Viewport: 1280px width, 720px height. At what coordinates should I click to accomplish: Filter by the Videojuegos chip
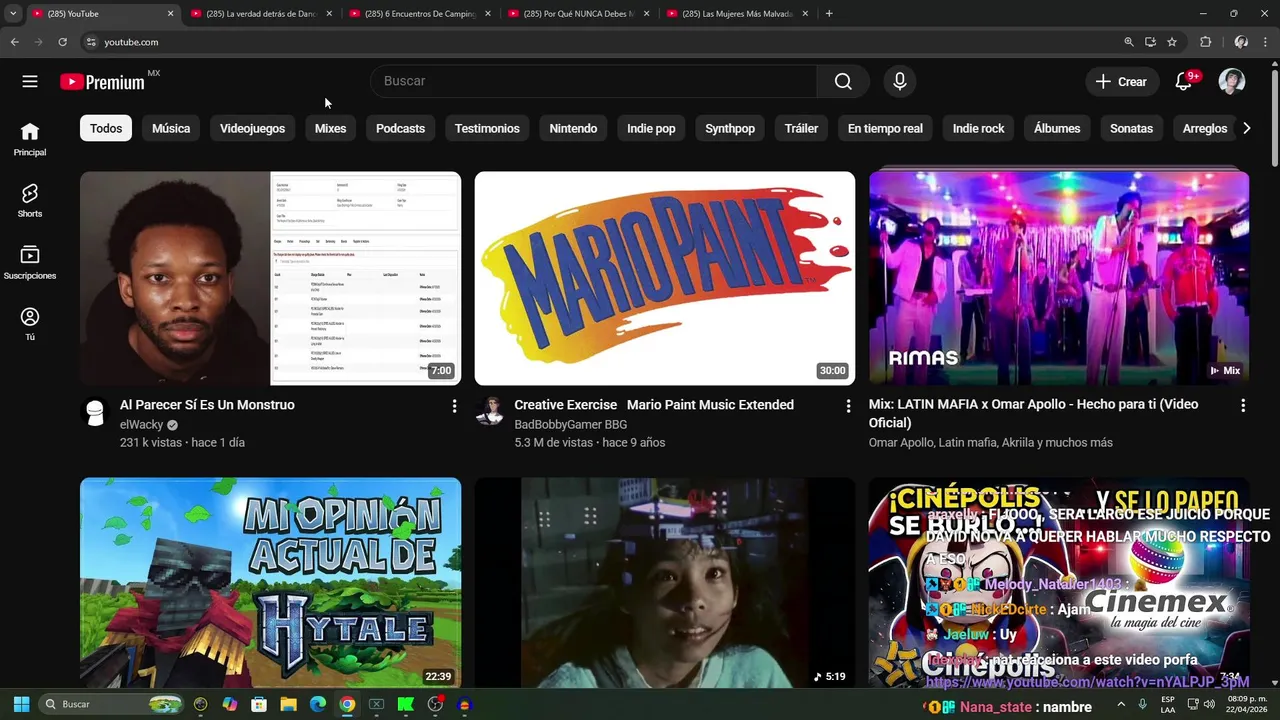tap(252, 128)
